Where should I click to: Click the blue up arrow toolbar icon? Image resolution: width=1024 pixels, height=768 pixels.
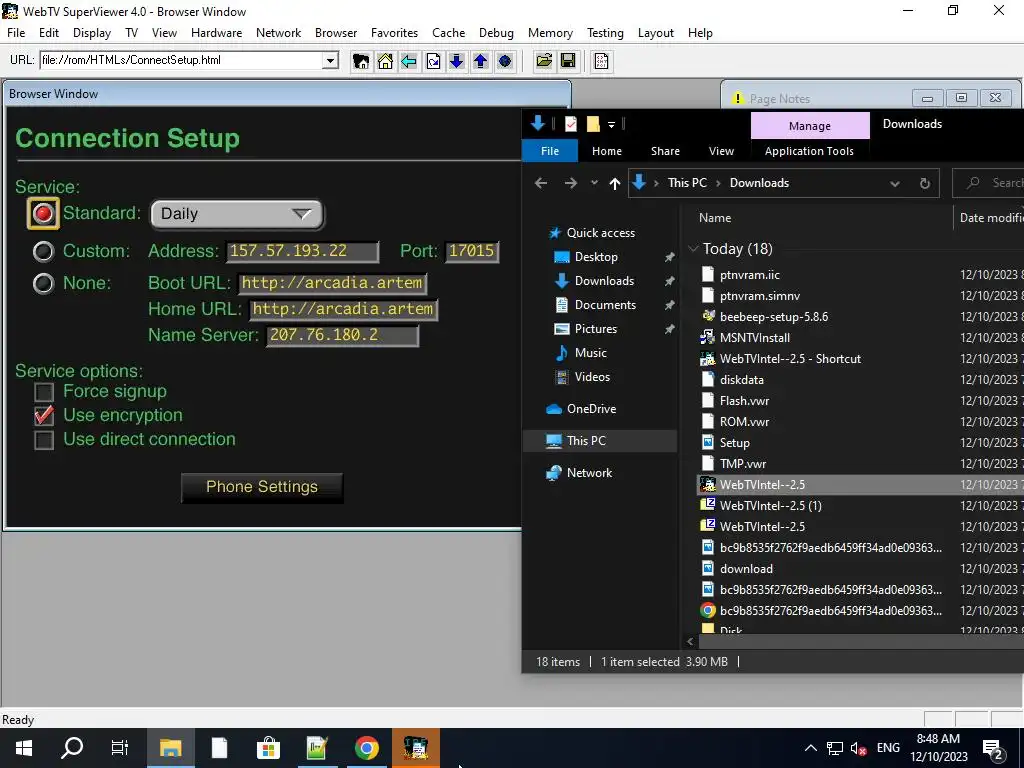pos(481,61)
